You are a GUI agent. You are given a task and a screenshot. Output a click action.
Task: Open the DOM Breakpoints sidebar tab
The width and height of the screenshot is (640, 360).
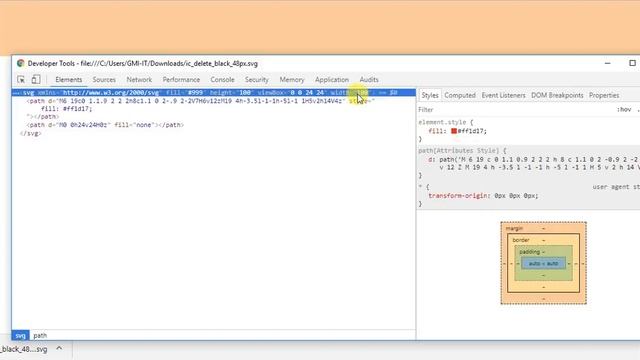pyautogui.click(x=557, y=95)
